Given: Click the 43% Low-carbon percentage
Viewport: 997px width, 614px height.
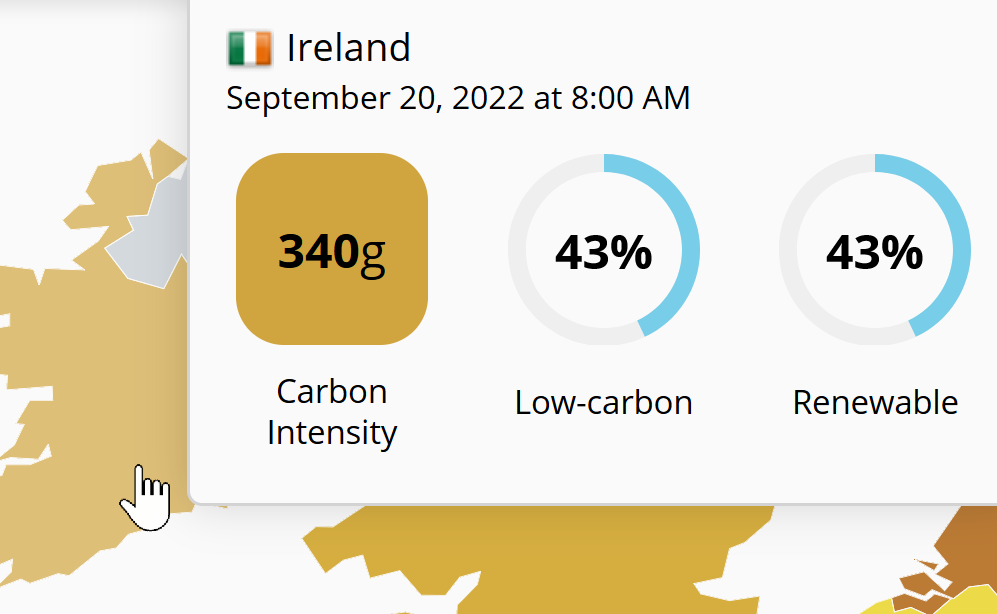Looking at the screenshot, I should click(604, 253).
